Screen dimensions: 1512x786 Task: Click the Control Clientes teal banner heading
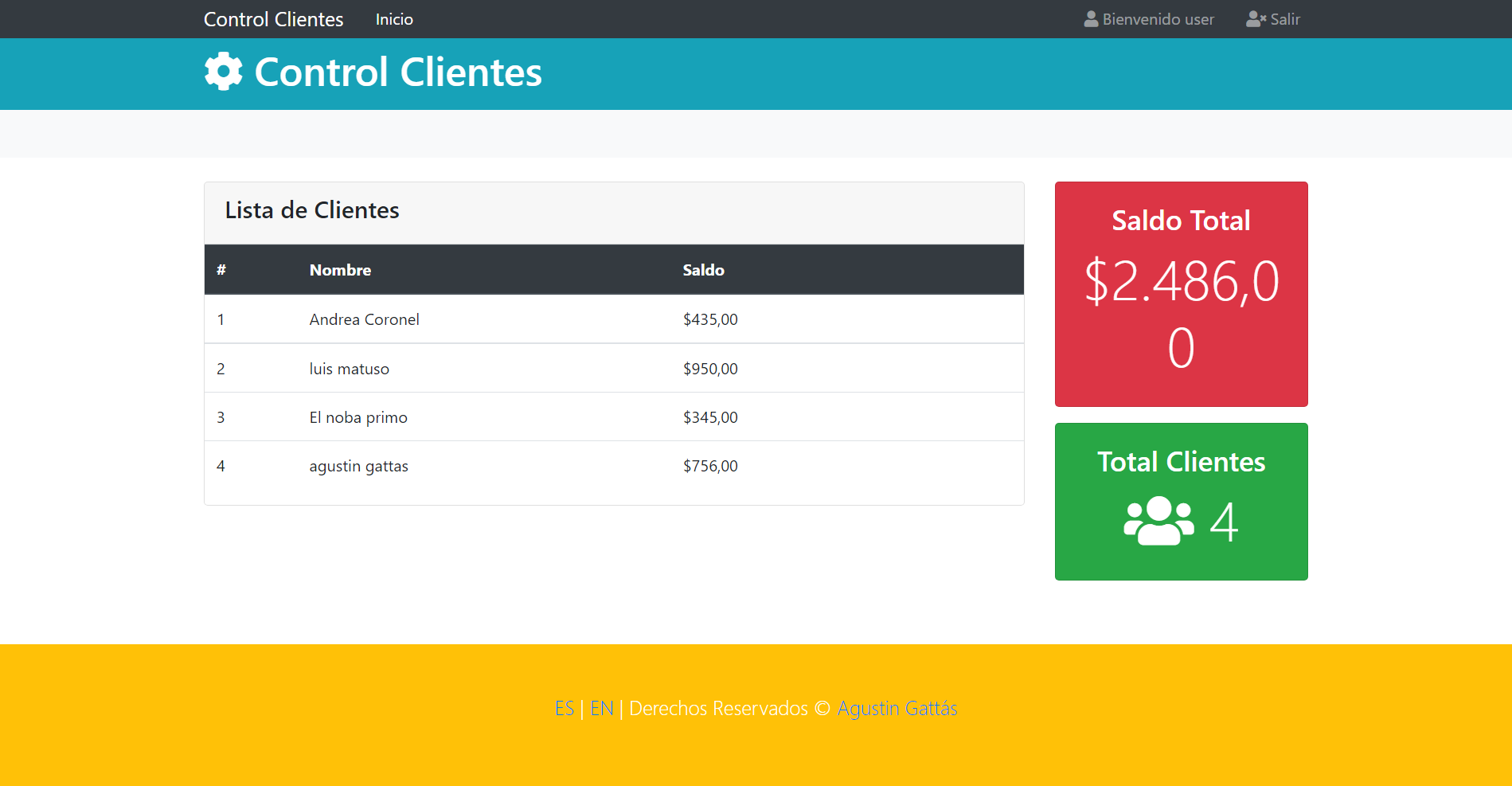coord(398,72)
